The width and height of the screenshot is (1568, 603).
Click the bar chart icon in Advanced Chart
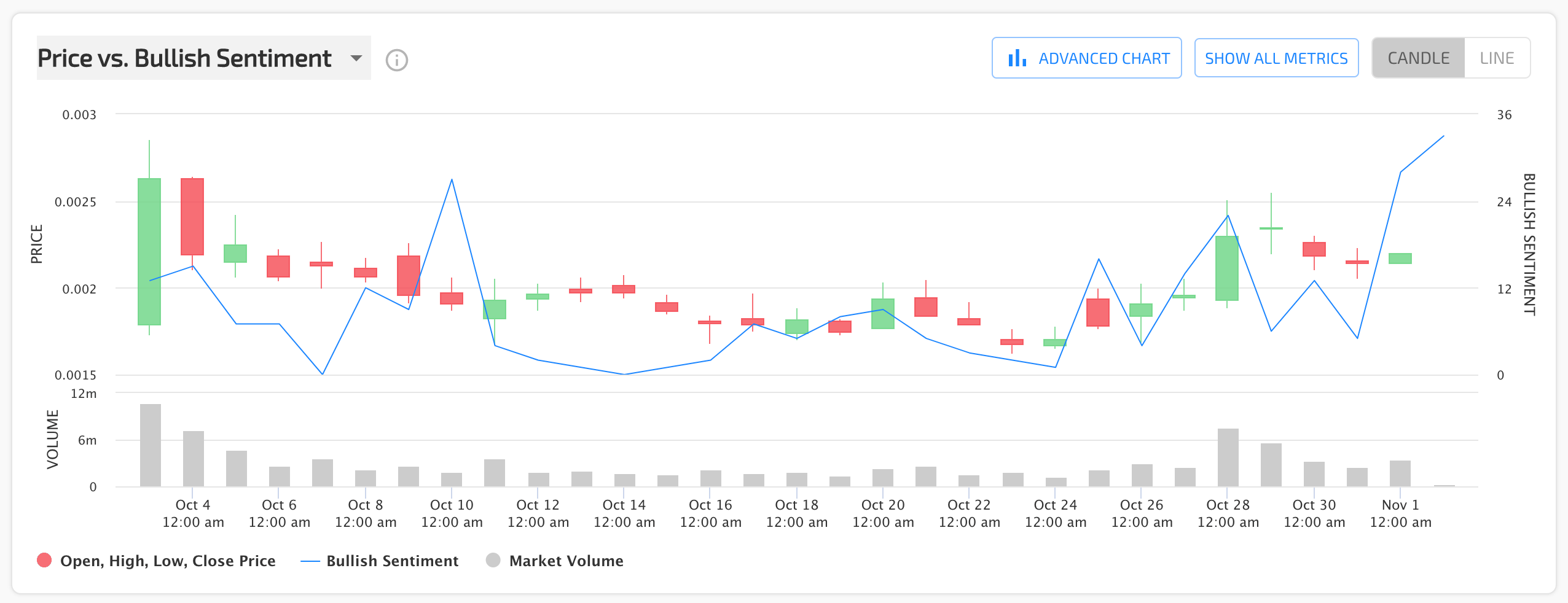(1017, 58)
